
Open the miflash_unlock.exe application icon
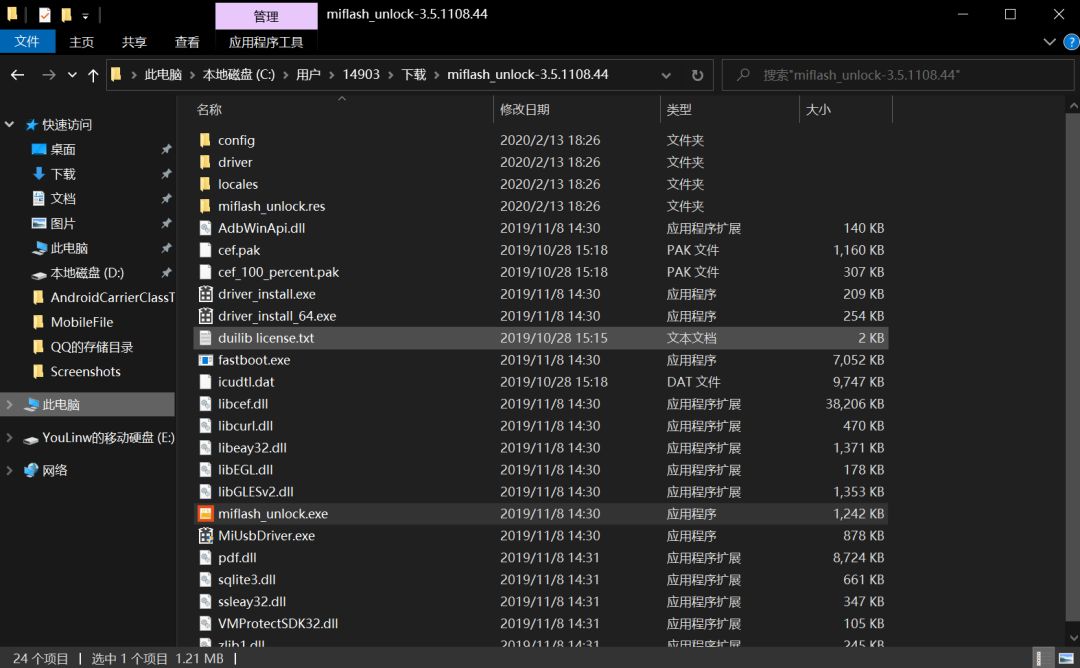[205, 514]
